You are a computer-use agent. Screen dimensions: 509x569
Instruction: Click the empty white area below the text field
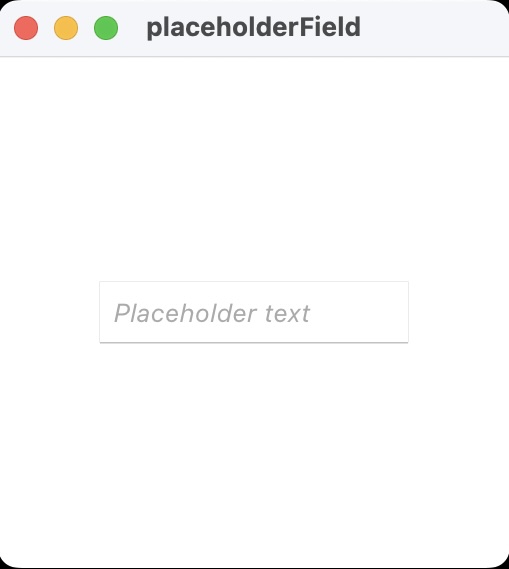[x=254, y=454]
